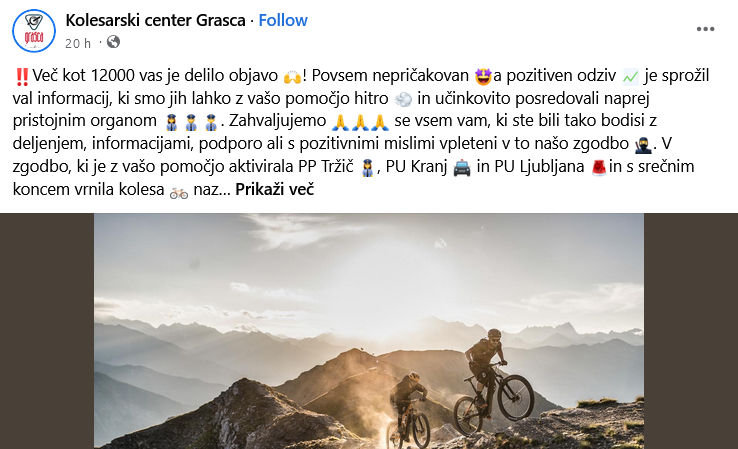Click the red siren emoji after Ljubljana
This screenshot has height=449, width=738.
(599, 168)
